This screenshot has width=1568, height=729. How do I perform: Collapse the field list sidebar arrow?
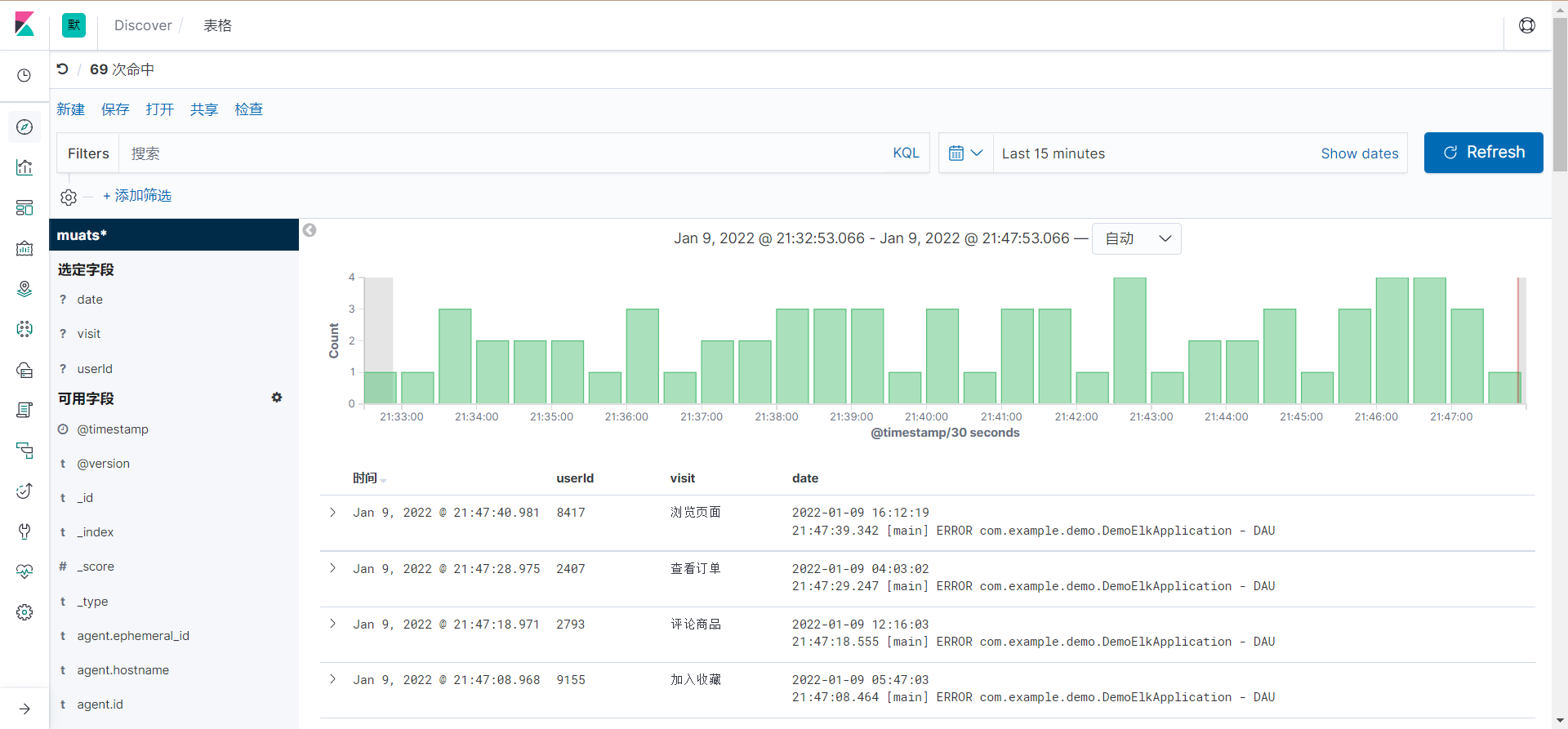coord(310,230)
